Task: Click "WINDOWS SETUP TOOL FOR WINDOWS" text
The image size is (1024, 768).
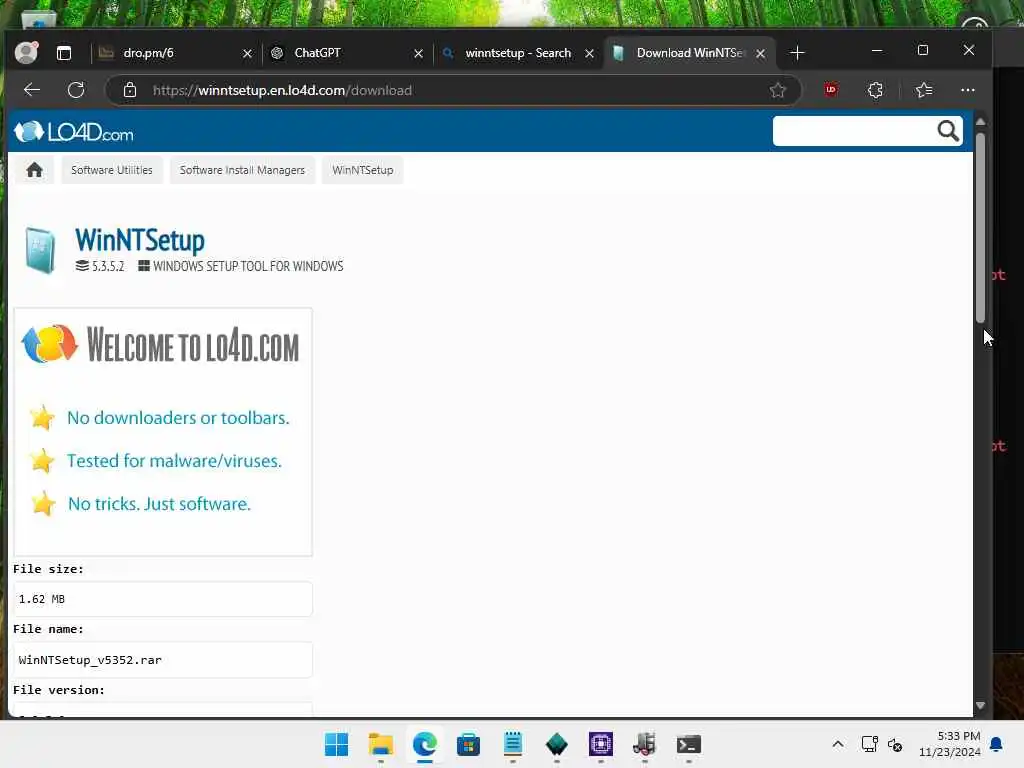Action: coord(248,266)
